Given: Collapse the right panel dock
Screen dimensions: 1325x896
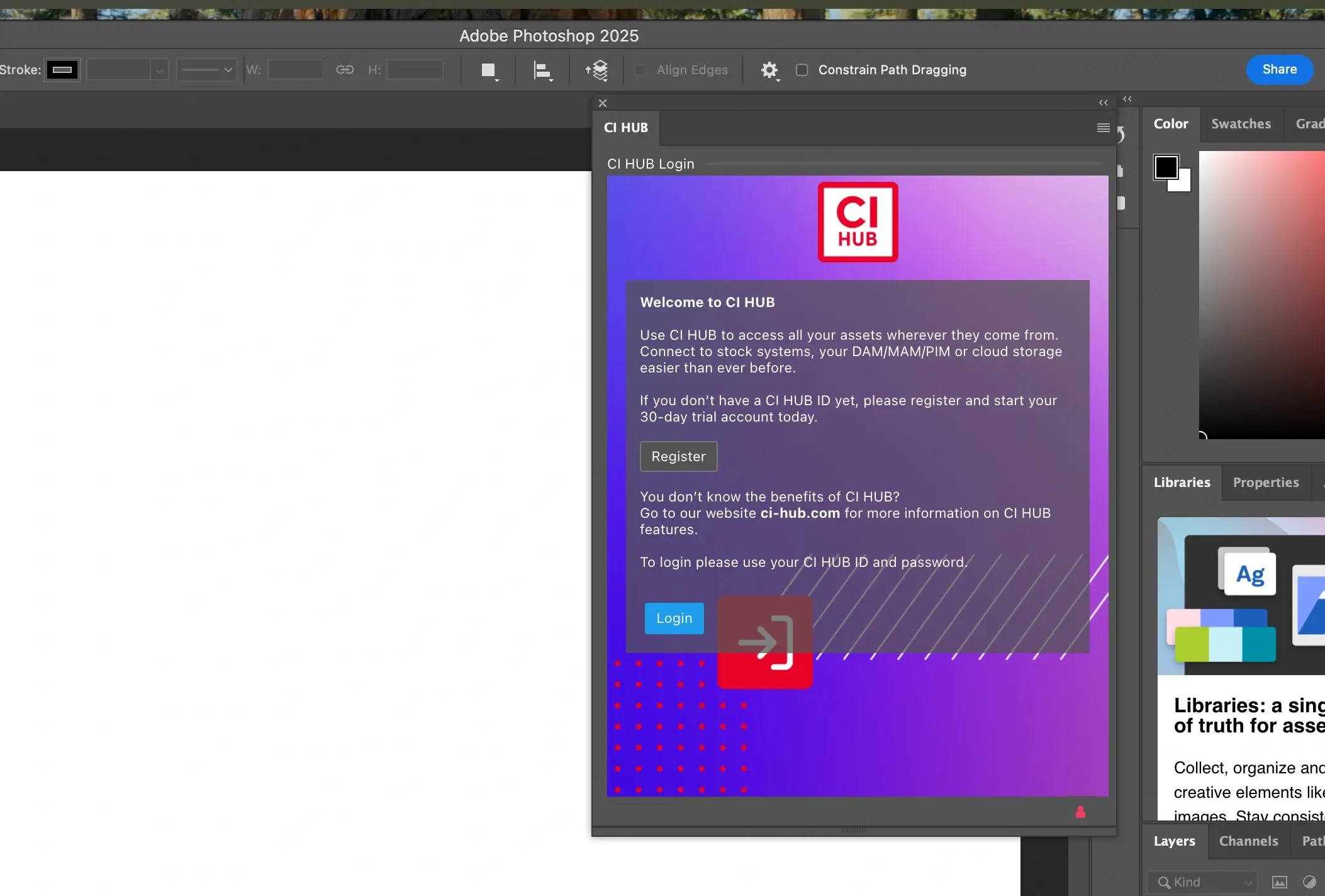Looking at the screenshot, I should coord(1127,99).
